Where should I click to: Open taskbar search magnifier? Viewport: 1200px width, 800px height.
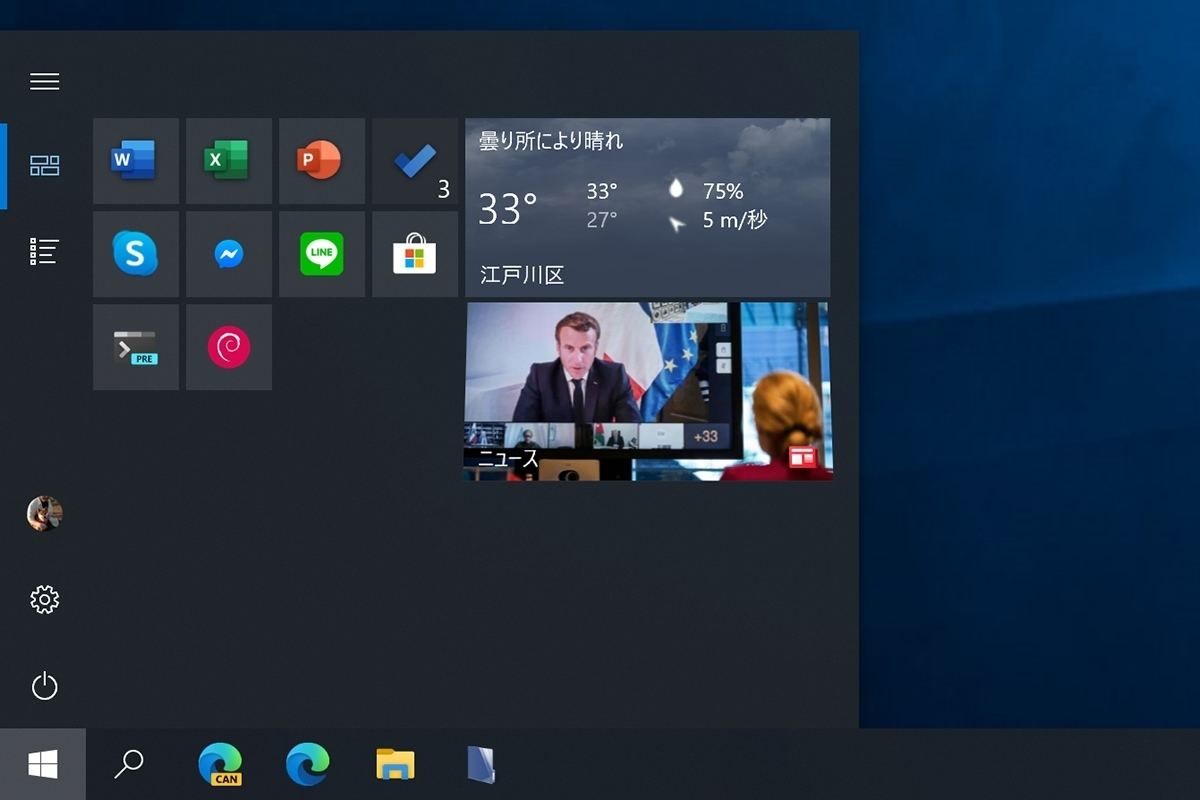[129, 764]
